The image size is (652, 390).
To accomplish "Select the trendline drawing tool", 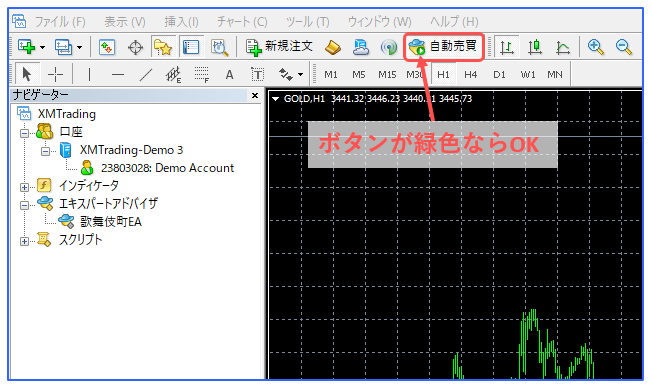I will point(146,75).
